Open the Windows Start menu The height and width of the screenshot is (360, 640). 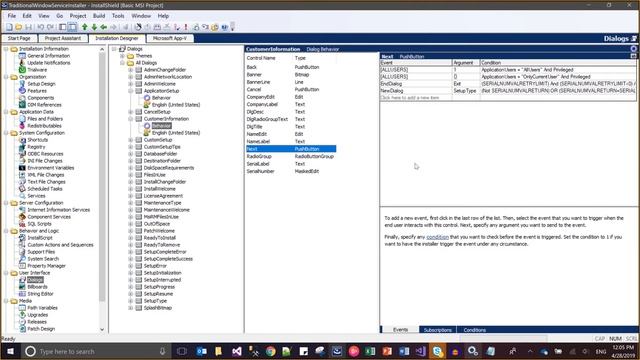click(10, 351)
